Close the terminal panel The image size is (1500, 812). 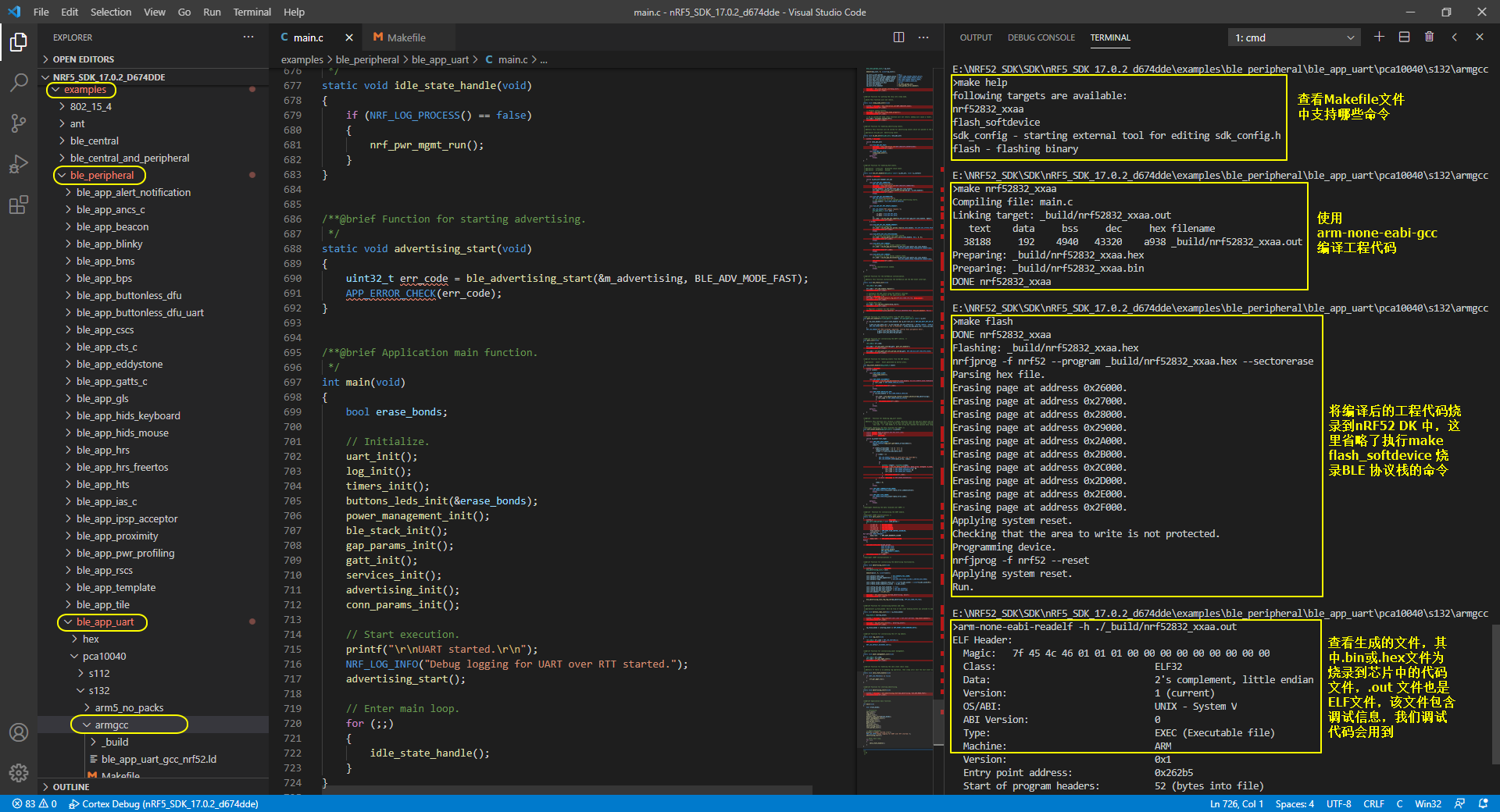[x=1479, y=37]
